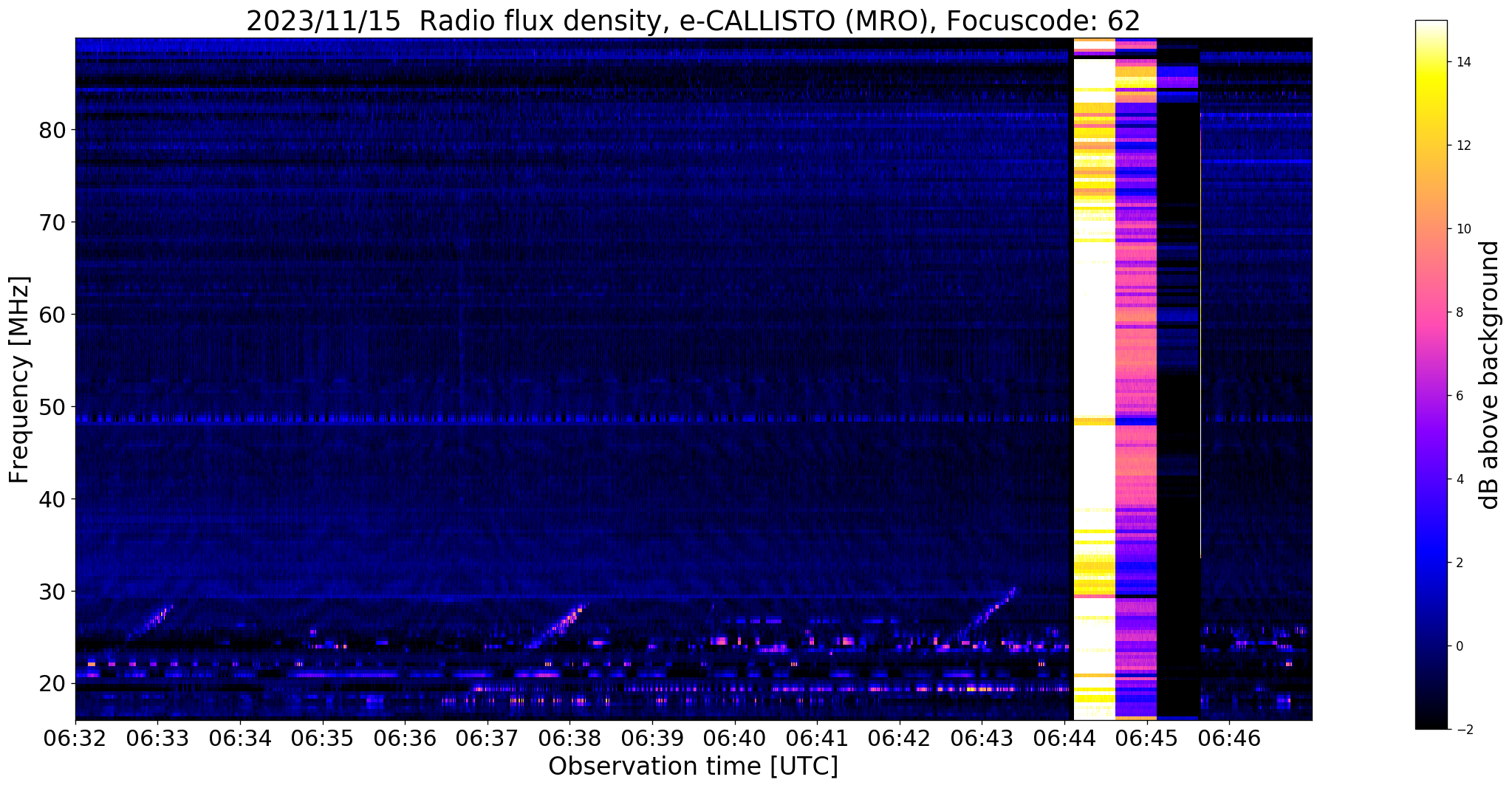Click the 06:44 time tick label

[1064, 739]
